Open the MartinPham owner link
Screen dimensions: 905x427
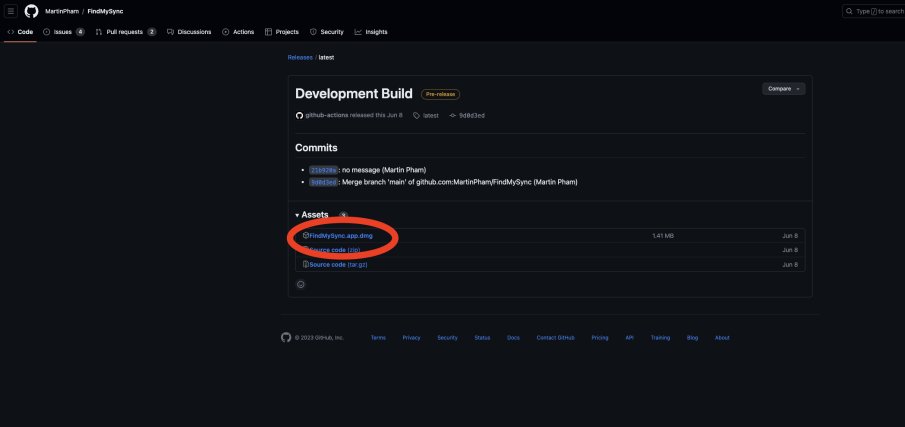[62, 11]
